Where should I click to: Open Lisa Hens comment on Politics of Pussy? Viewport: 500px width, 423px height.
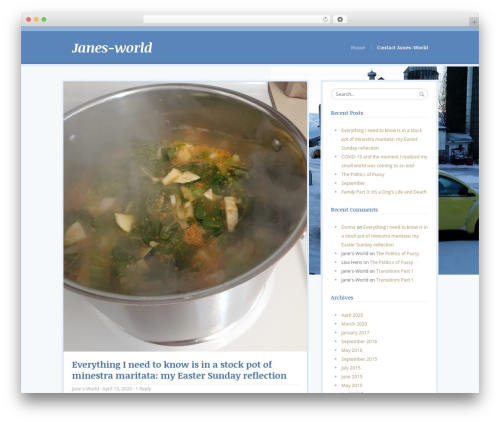(391, 262)
